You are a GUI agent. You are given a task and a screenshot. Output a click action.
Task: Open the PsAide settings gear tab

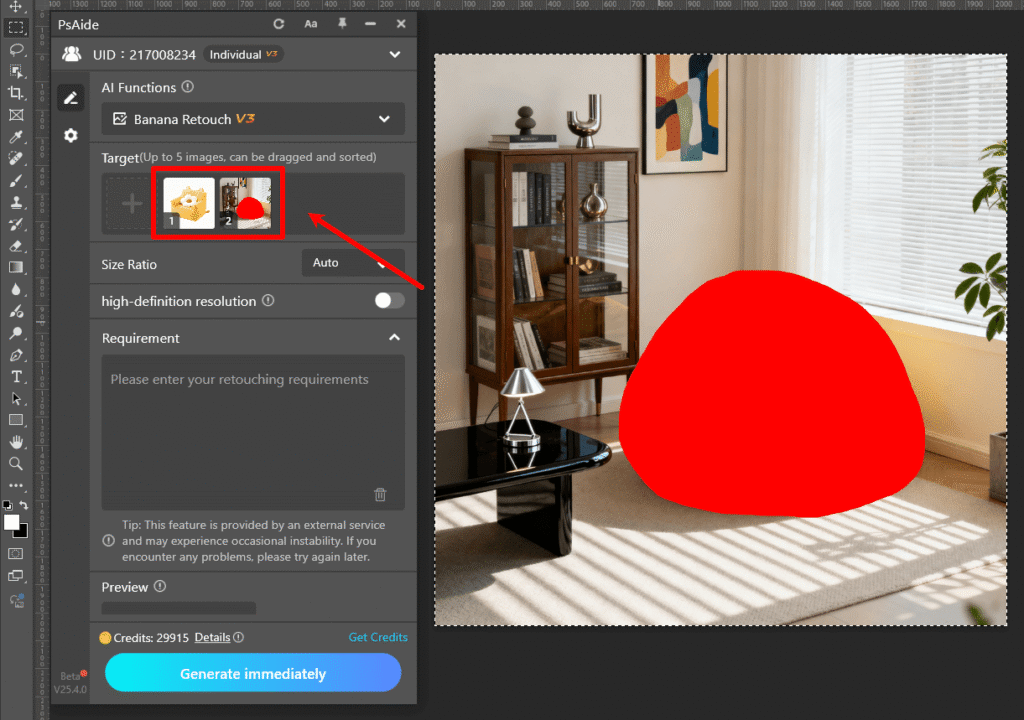70,135
